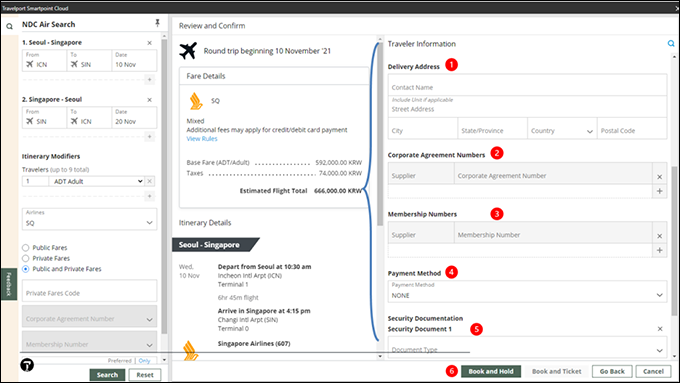
Task: Remove the Singapore - Seoul flight segment
Action: [x=150, y=100]
